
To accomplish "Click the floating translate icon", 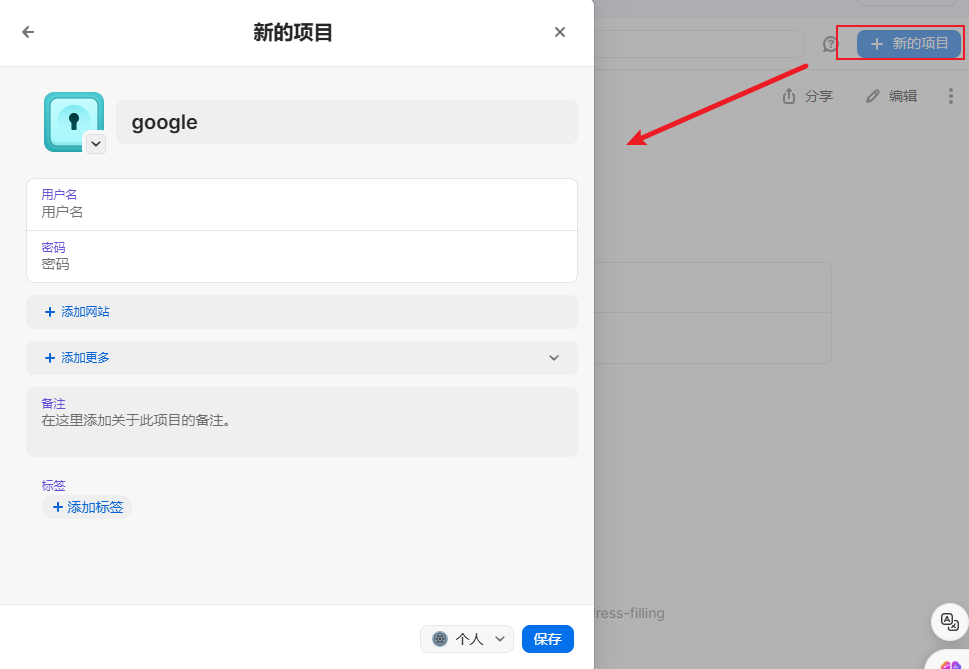I will 949,621.
